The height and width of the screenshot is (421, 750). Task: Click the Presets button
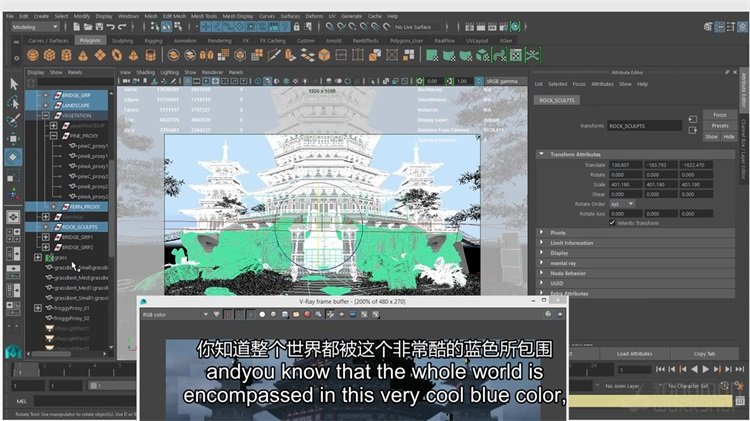coord(720,125)
